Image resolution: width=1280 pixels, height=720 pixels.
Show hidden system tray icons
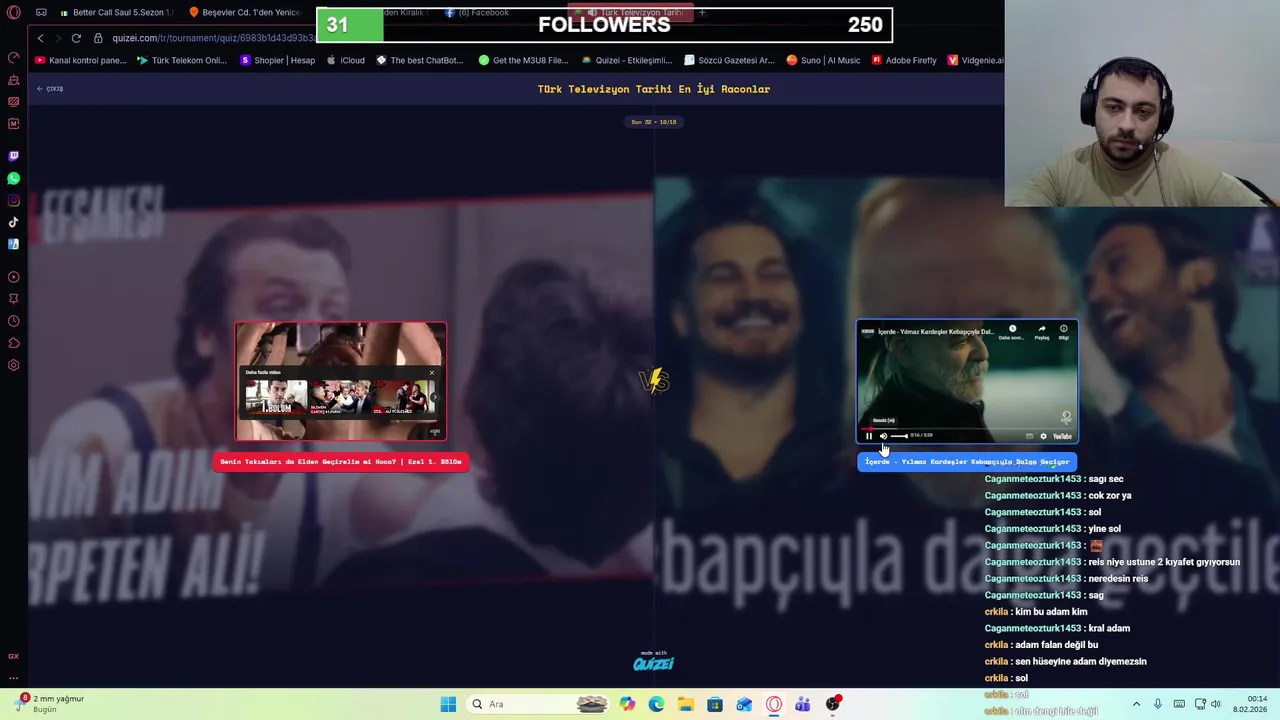pyautogui.click(x=1136, y=704)
